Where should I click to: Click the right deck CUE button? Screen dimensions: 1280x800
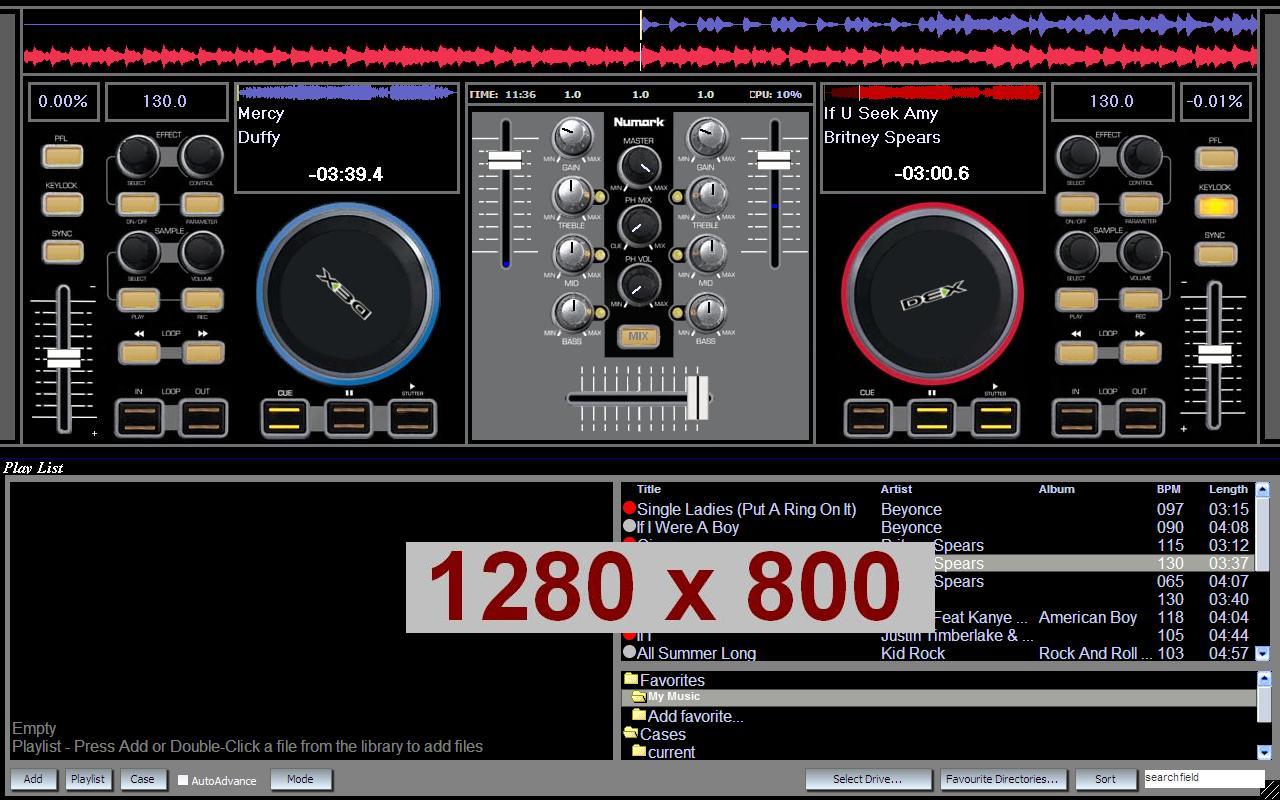(867, 418)
